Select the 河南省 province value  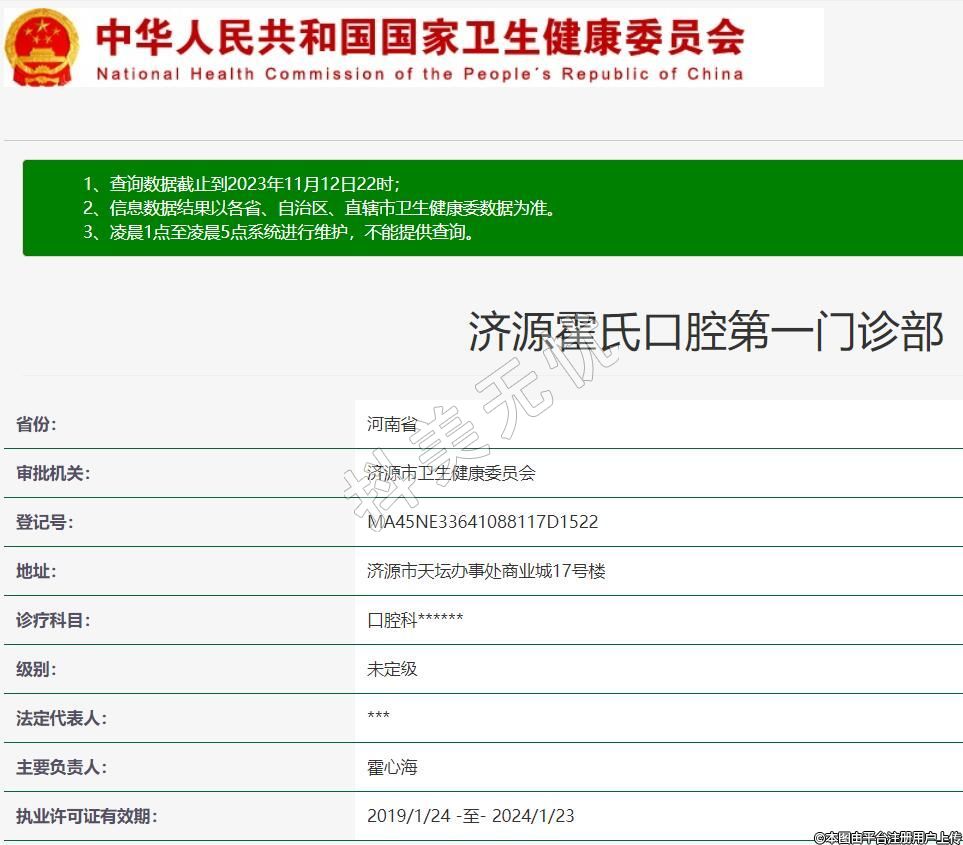click(392, 424)
